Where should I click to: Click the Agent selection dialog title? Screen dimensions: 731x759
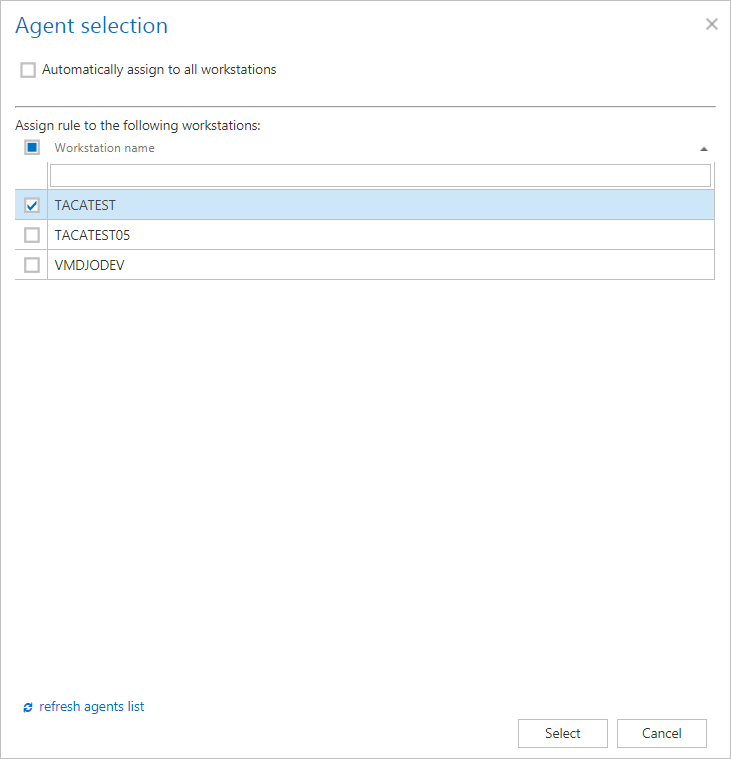[92, 26]
